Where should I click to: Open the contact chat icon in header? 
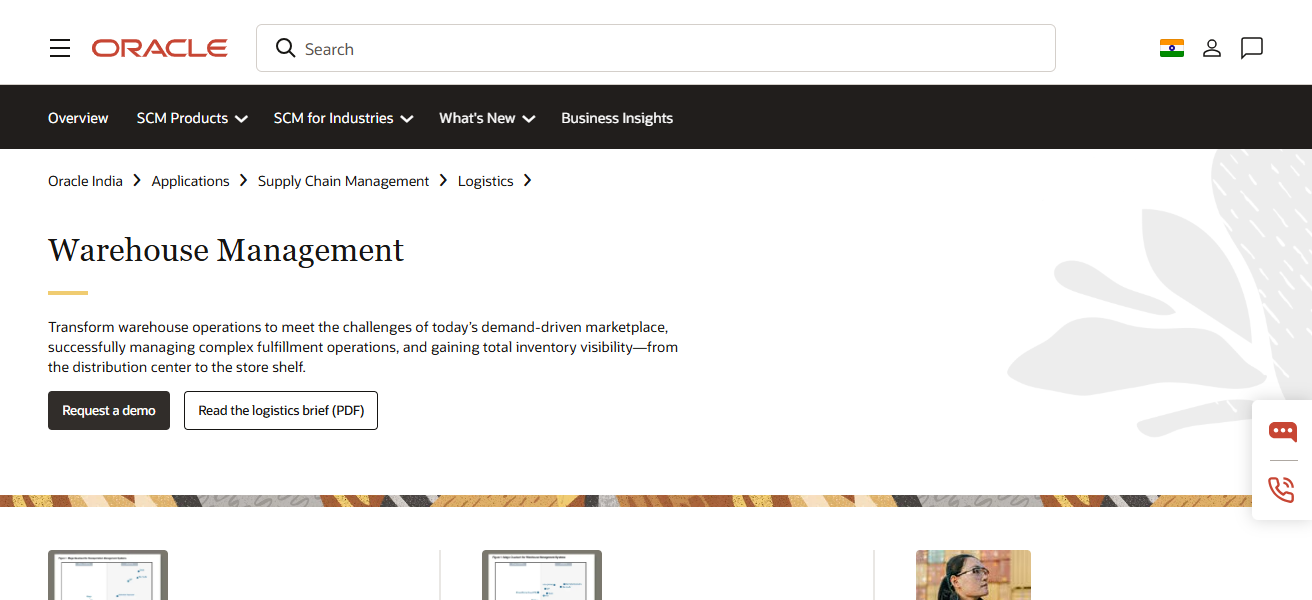pyautogui.click(x=1252, y=48)
